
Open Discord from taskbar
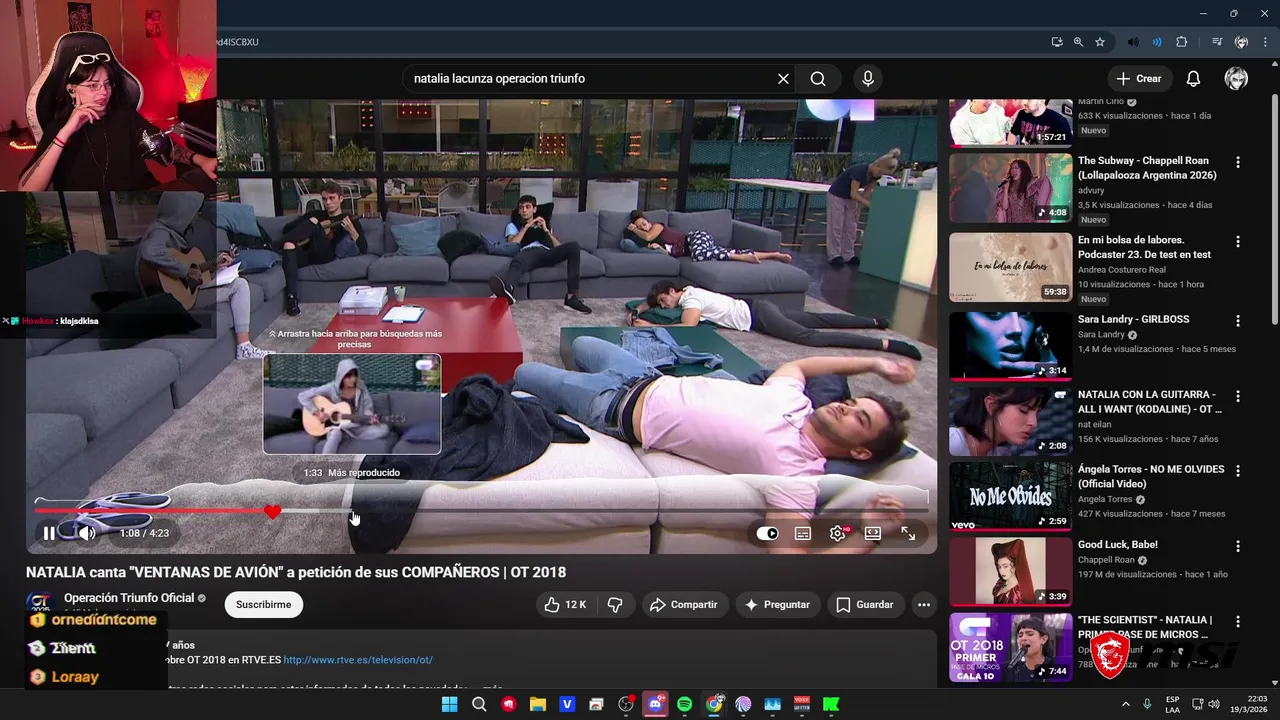(x=655, y=704)
